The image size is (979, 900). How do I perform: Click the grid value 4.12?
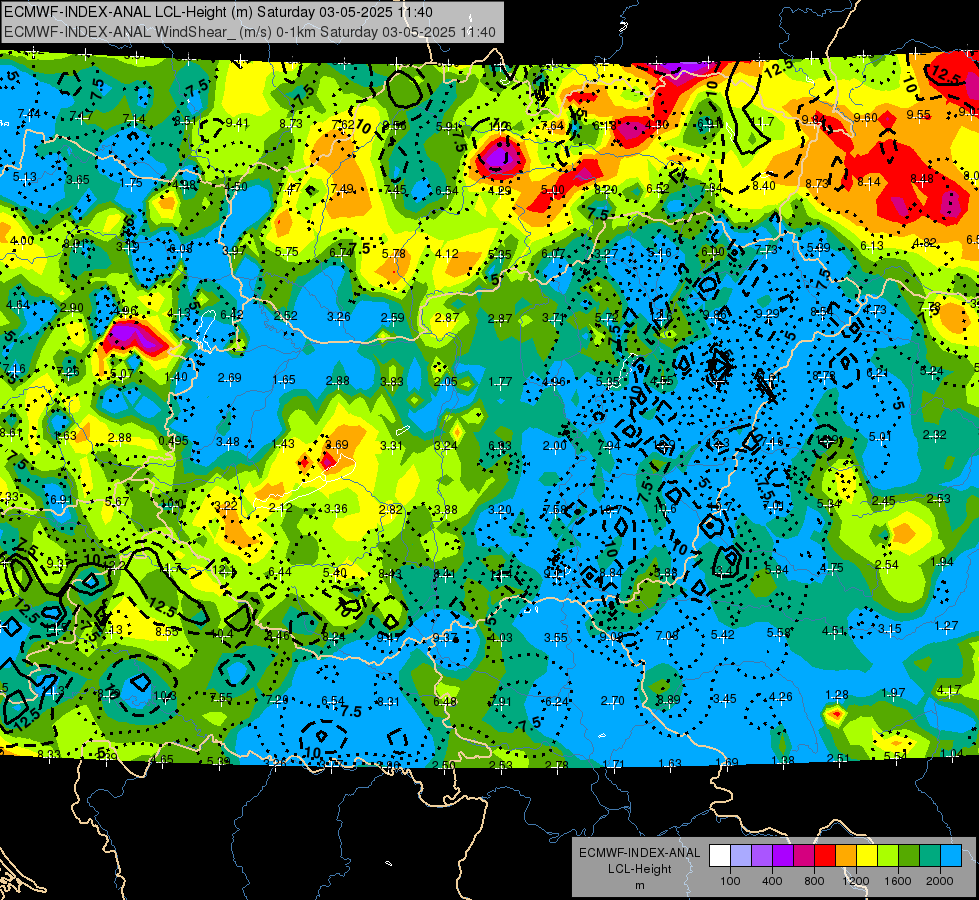click(446, 254)
